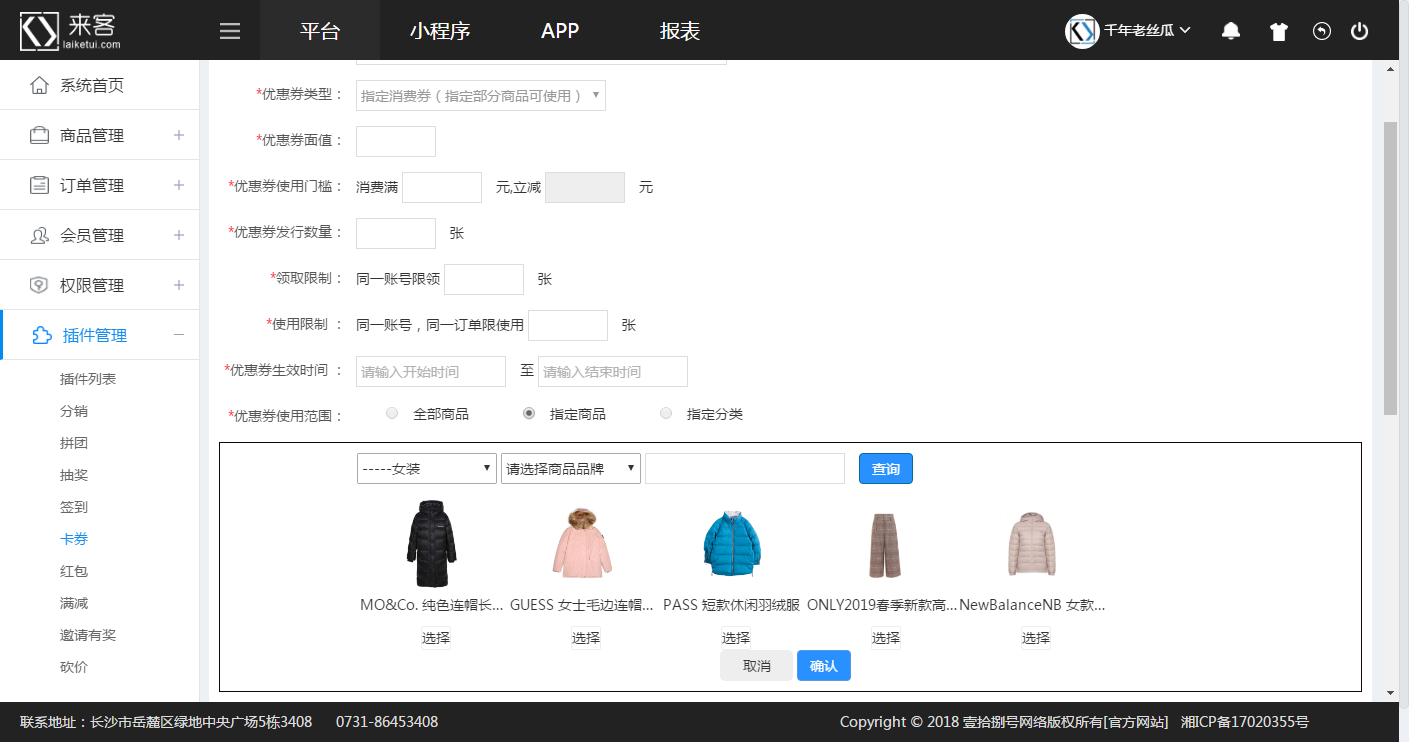Click the laiketui logo

[71, 30]
